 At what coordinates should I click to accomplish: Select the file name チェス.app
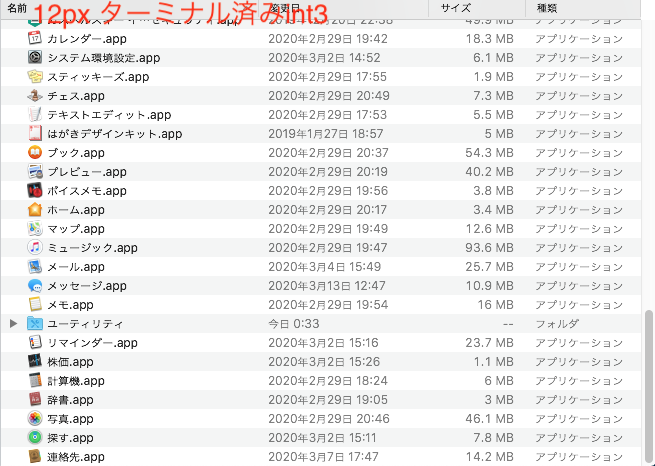pos(76,96)
